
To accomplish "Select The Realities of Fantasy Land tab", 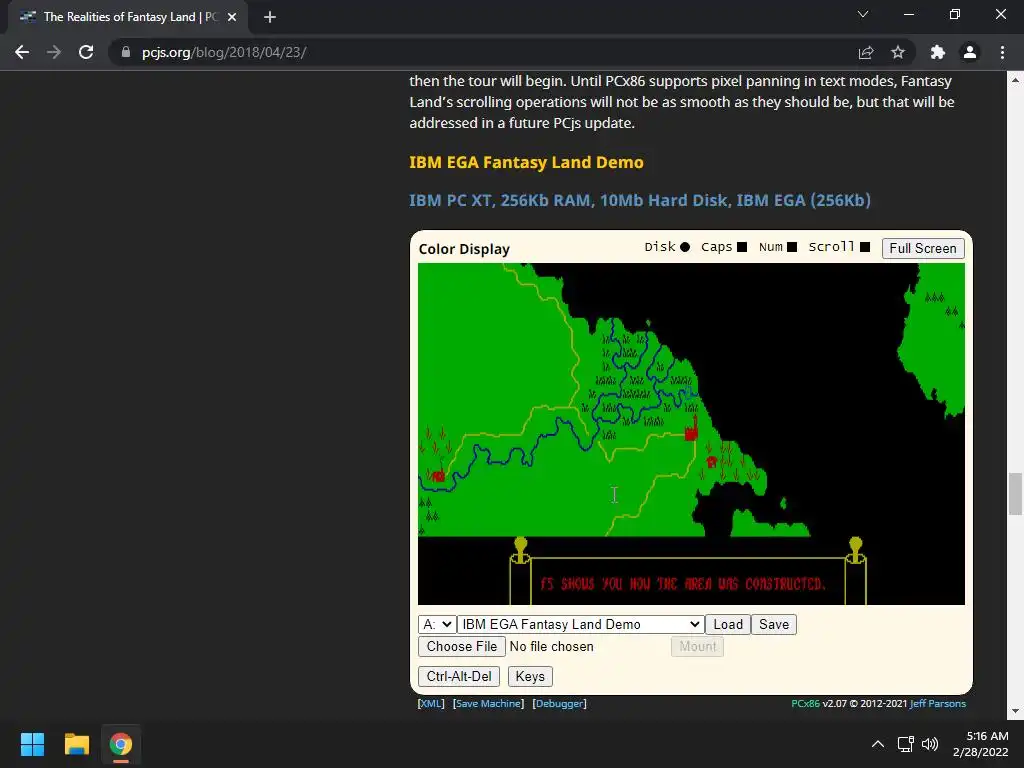I will (x=127, y=17).
